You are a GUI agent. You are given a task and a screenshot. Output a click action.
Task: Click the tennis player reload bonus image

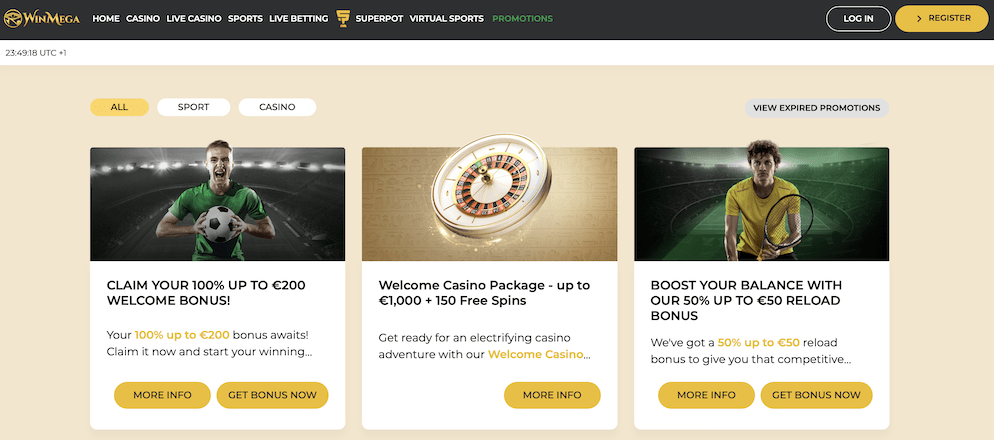click(761, 204)
